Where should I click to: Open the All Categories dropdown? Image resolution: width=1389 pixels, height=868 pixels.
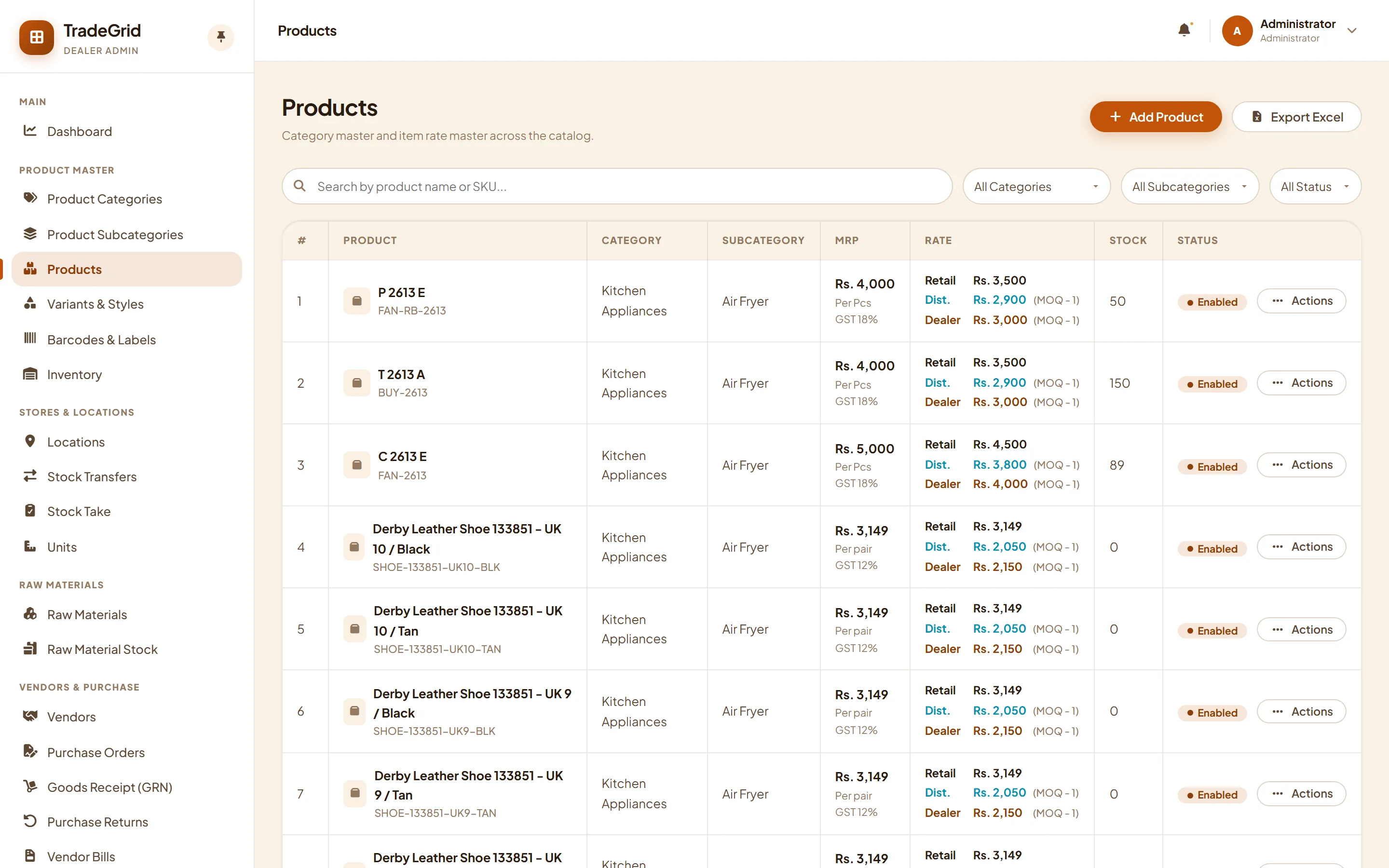point(1036,186)
